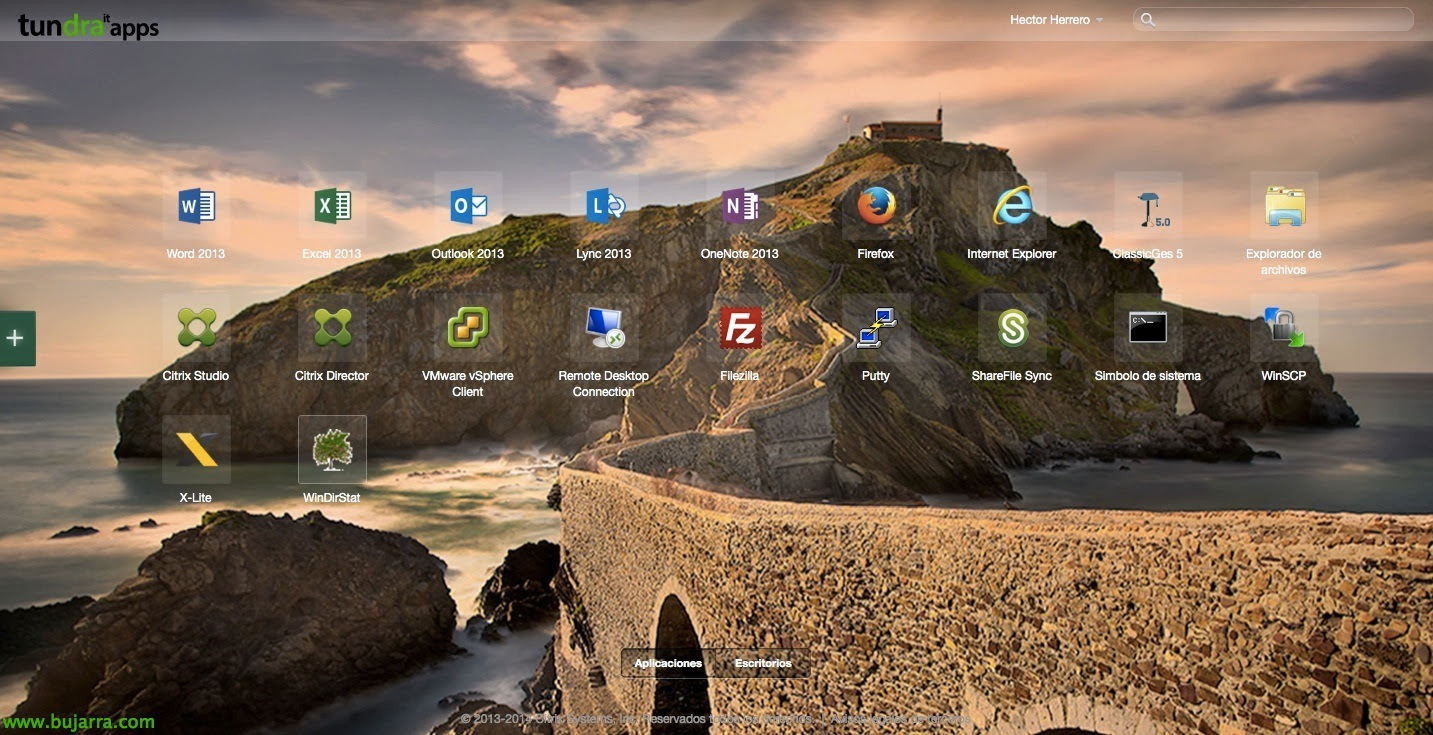Switch to the Escritorios tab
This screenshot has width=1433, height=735.
click(x=762, y=663)
